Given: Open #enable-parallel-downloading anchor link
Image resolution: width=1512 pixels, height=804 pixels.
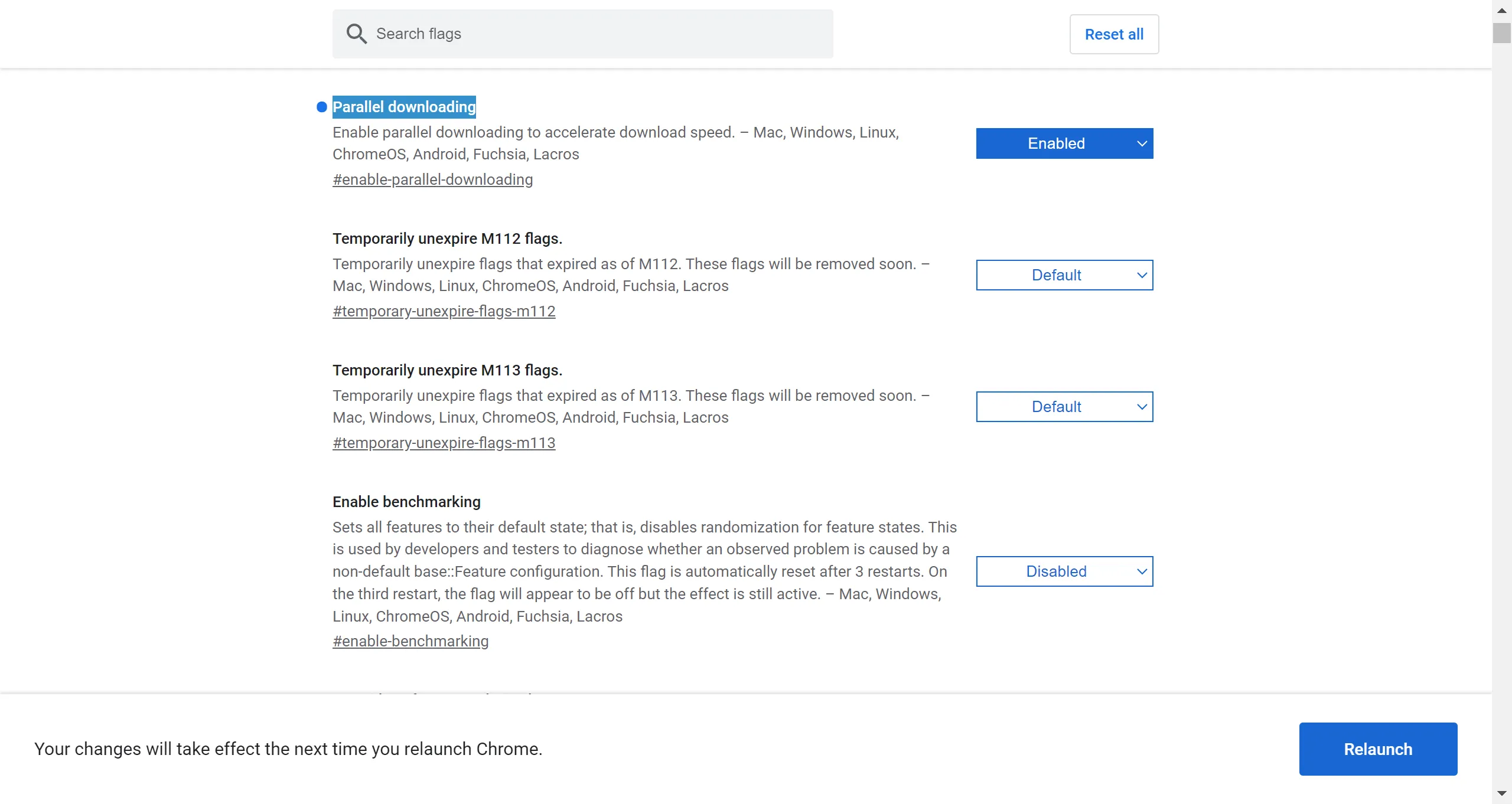Looking at the screenshot, I should (x=432, y=179).
